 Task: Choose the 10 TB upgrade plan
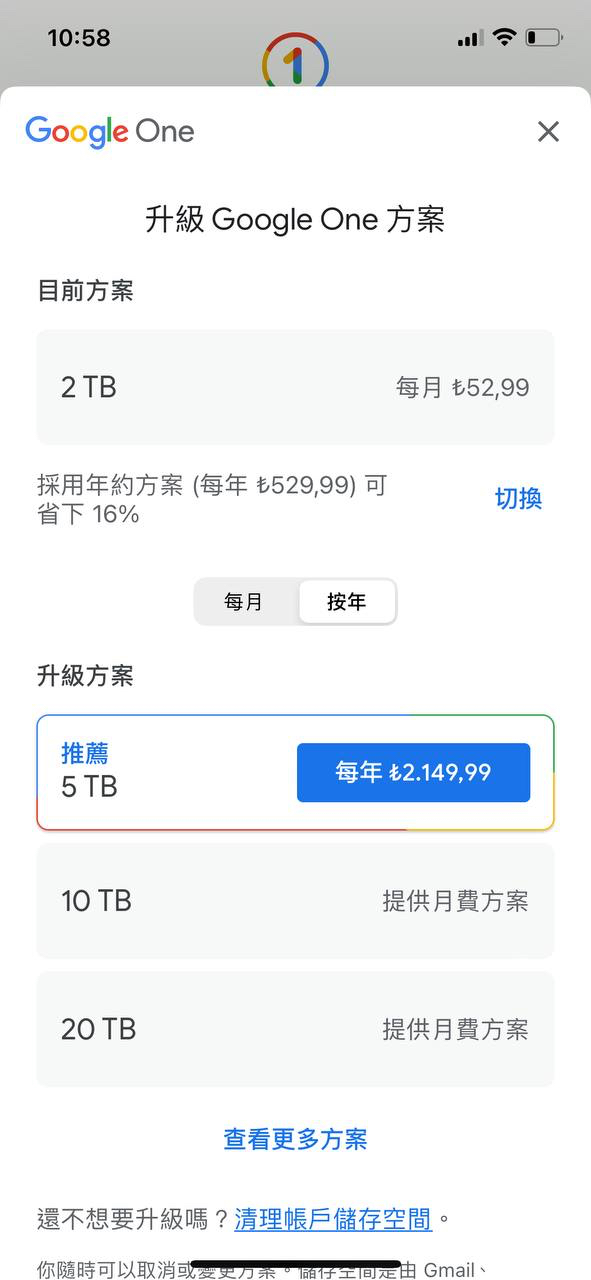pyautogui.click(x=295, y=901)
